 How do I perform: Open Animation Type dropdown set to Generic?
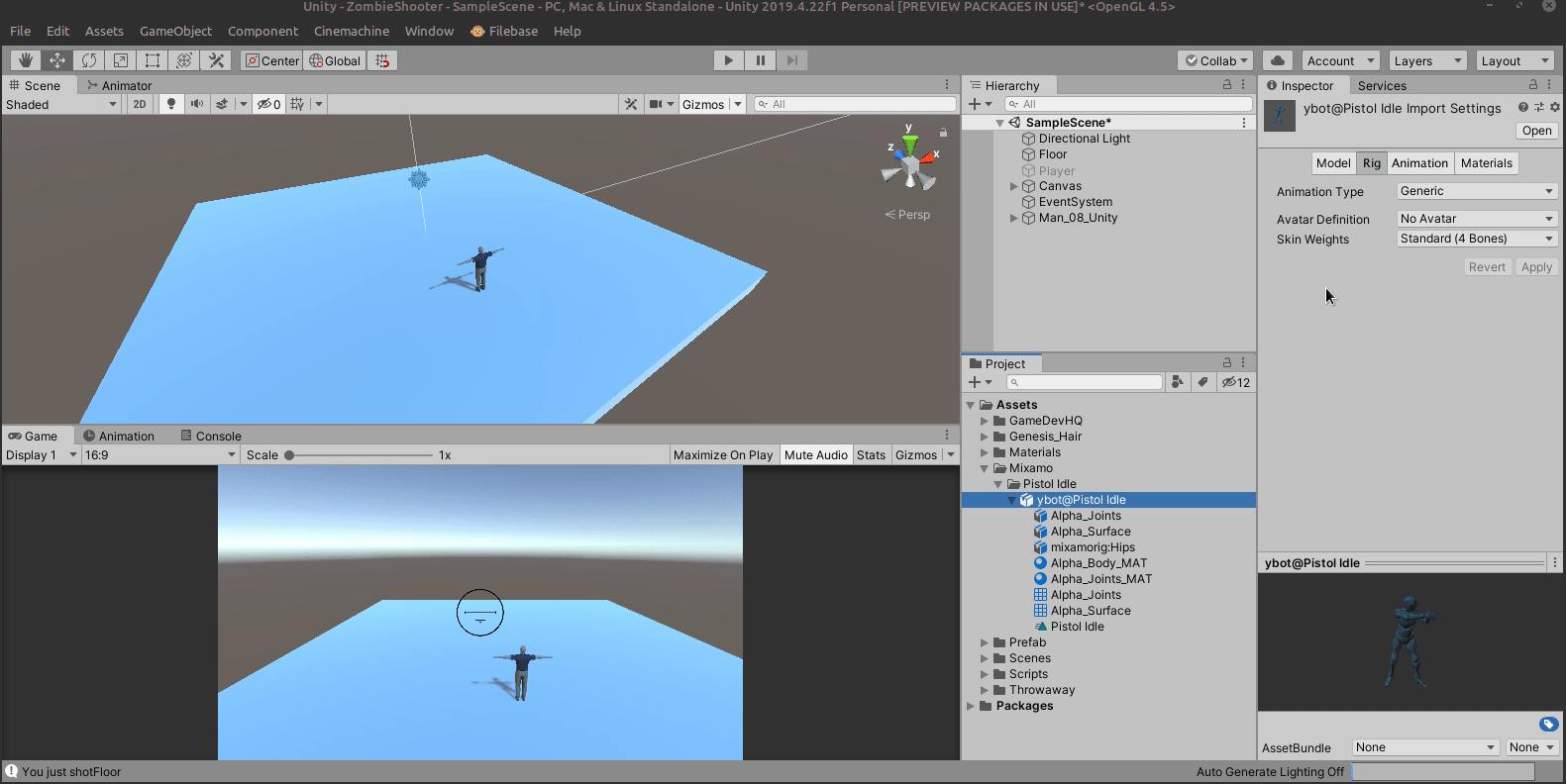(x=1477, y=191)
